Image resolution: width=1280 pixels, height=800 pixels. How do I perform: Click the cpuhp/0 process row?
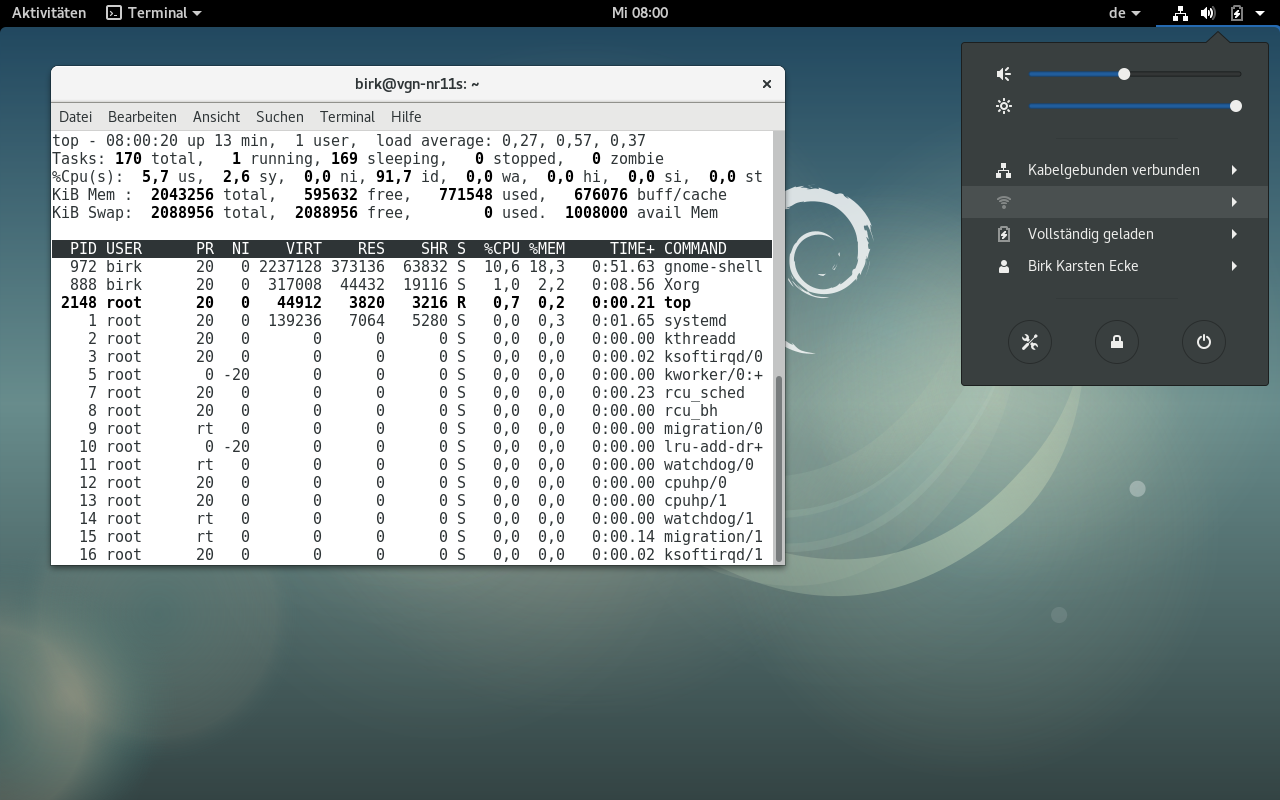tap(412, 483)
